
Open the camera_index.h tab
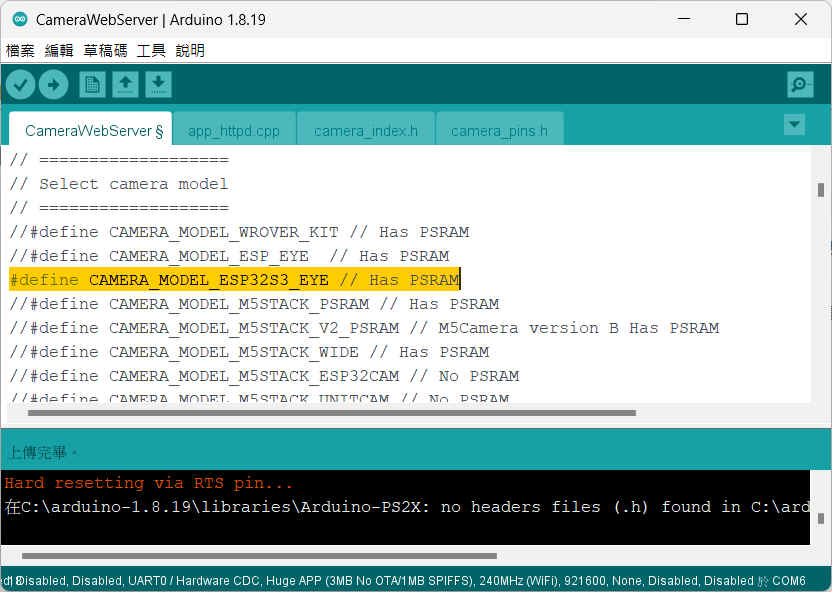366,130
